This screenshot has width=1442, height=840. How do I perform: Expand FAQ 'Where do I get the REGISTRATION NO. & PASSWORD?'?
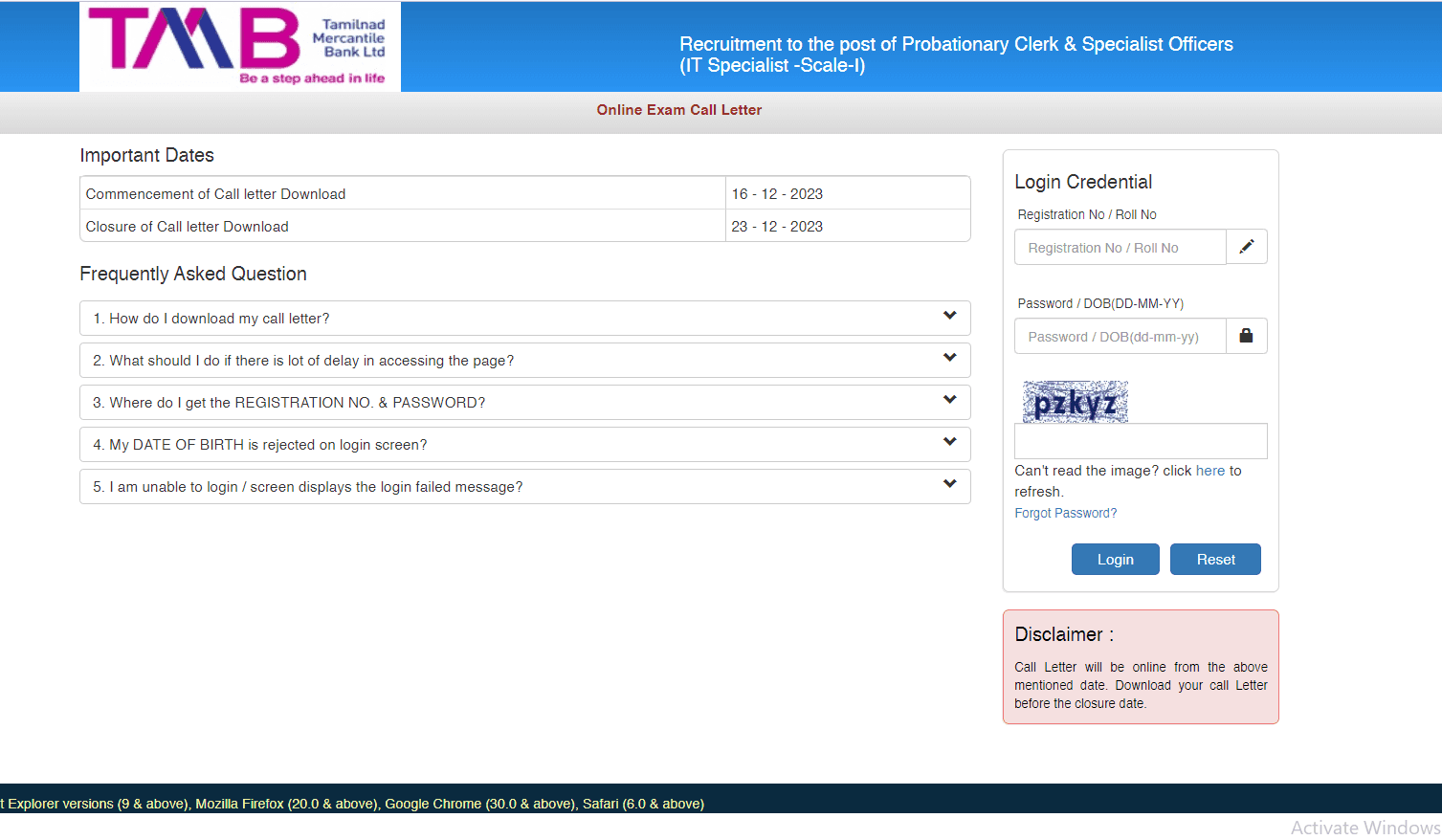click(x=289, y=403)
